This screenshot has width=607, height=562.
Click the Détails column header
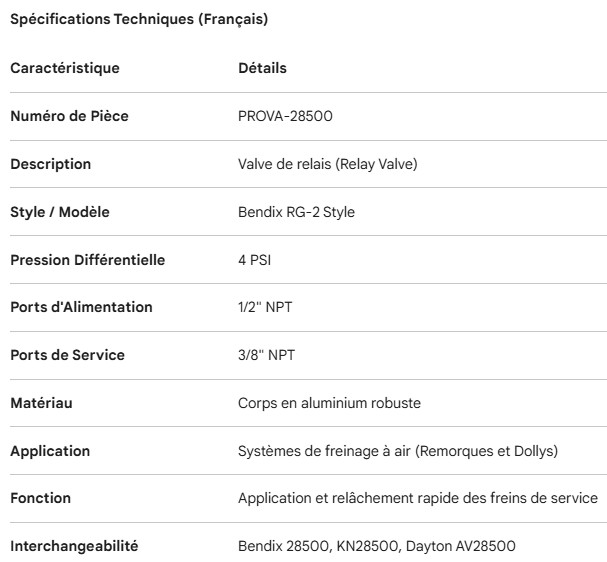tap(262, 68)
